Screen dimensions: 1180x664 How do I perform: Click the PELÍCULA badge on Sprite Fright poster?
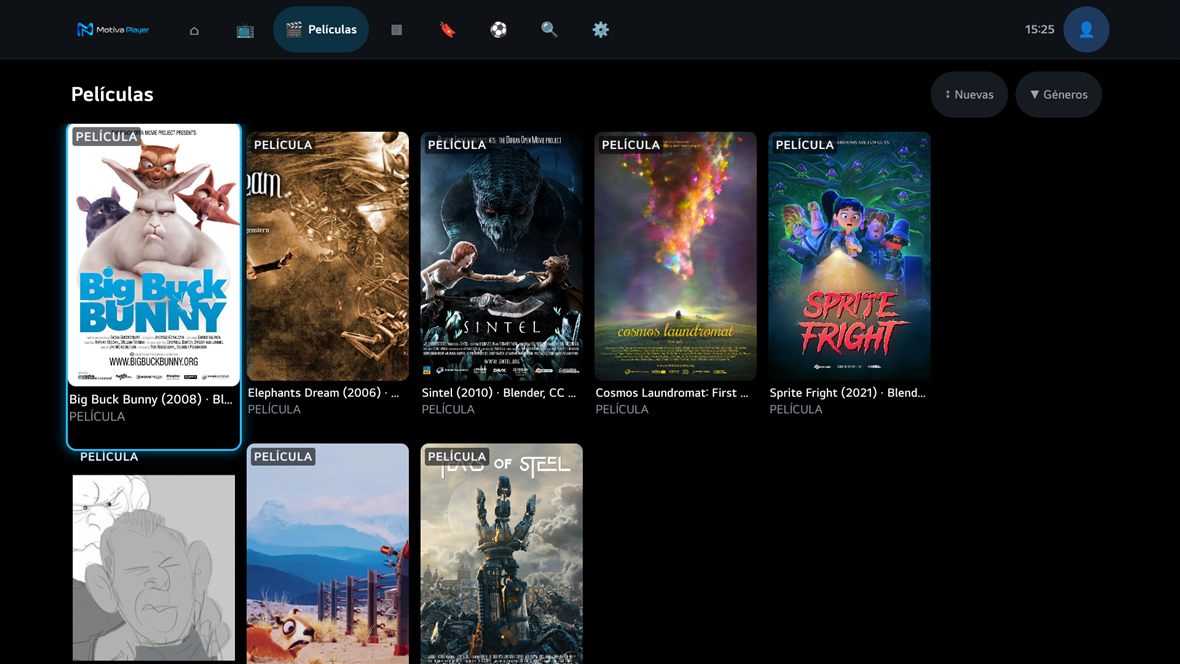click(804, 145)
